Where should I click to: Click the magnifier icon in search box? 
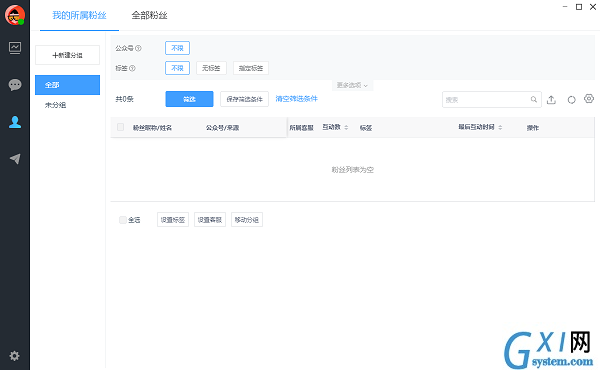[533, 99]
